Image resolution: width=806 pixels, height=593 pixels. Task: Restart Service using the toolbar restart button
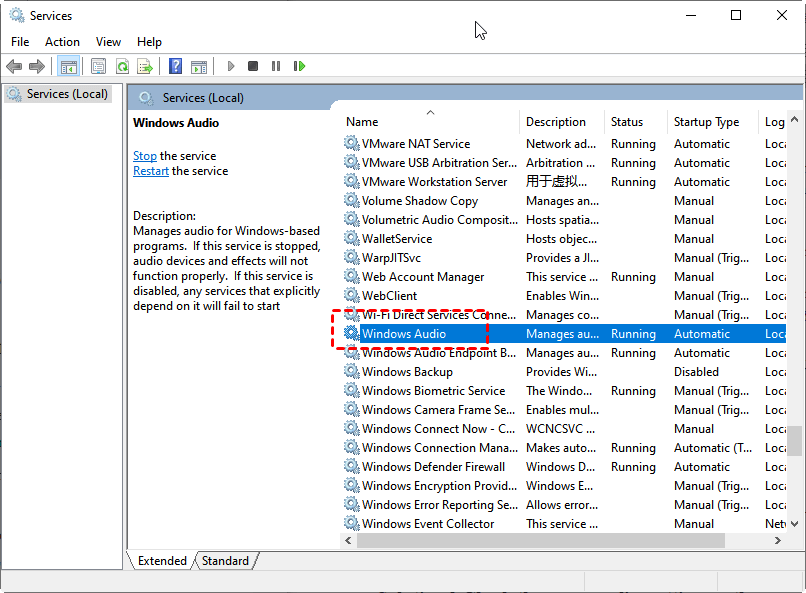[x=299, y=66]
